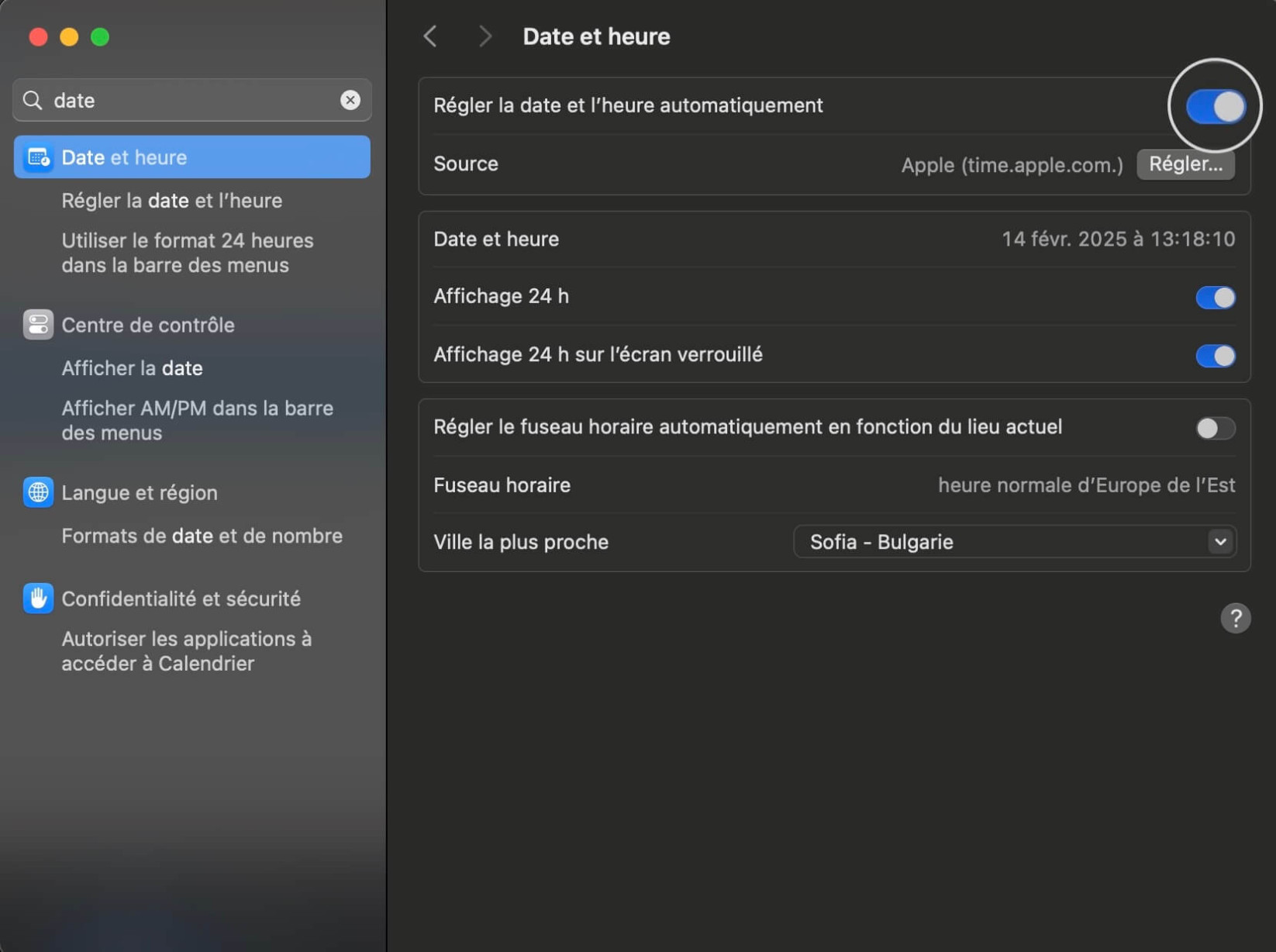Enable automatic time zone by current location
1276x952 pixels.
[x=1216, y=428]
